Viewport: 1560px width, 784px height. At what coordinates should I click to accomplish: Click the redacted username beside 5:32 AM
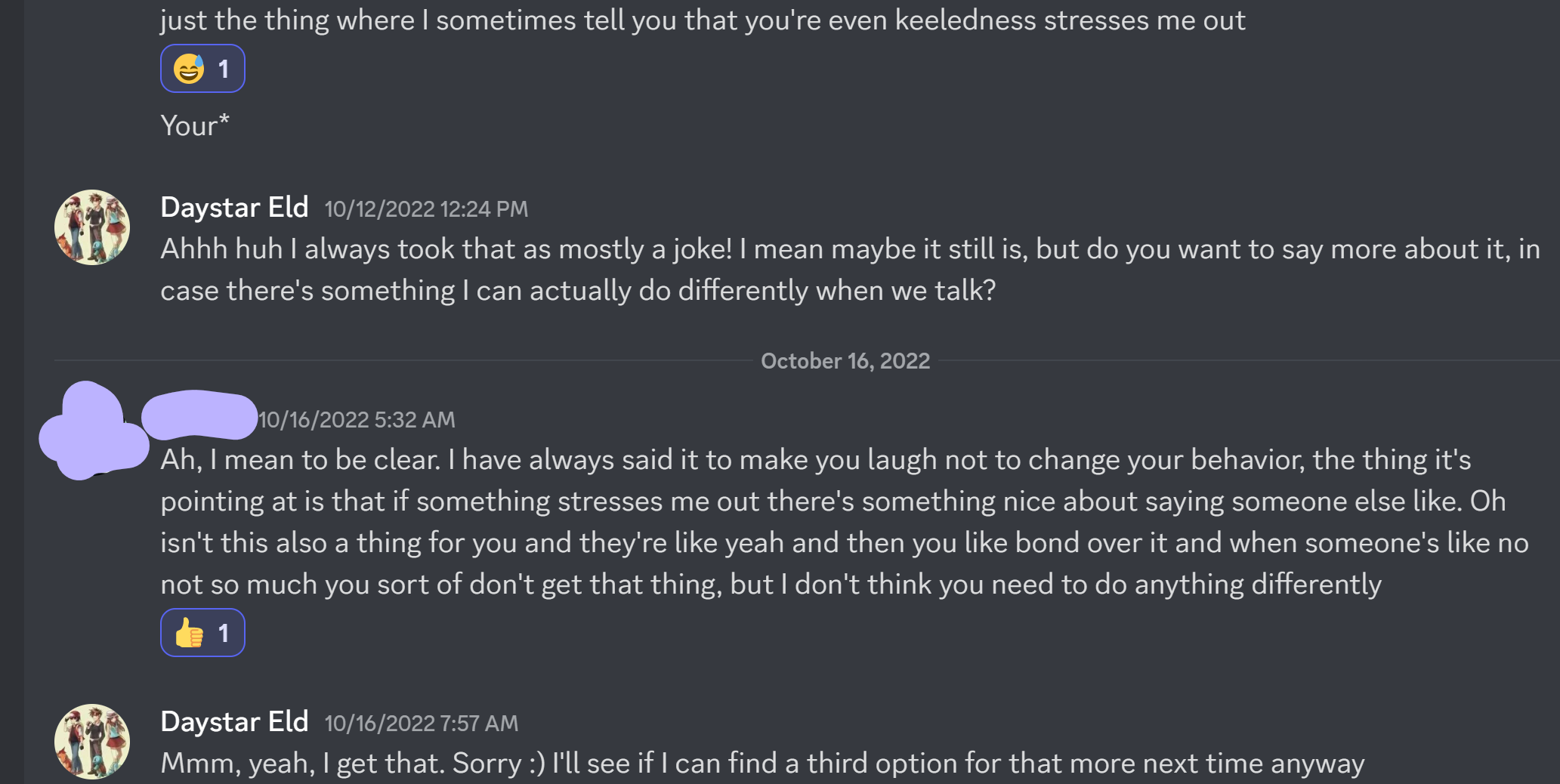coord(199,415)
